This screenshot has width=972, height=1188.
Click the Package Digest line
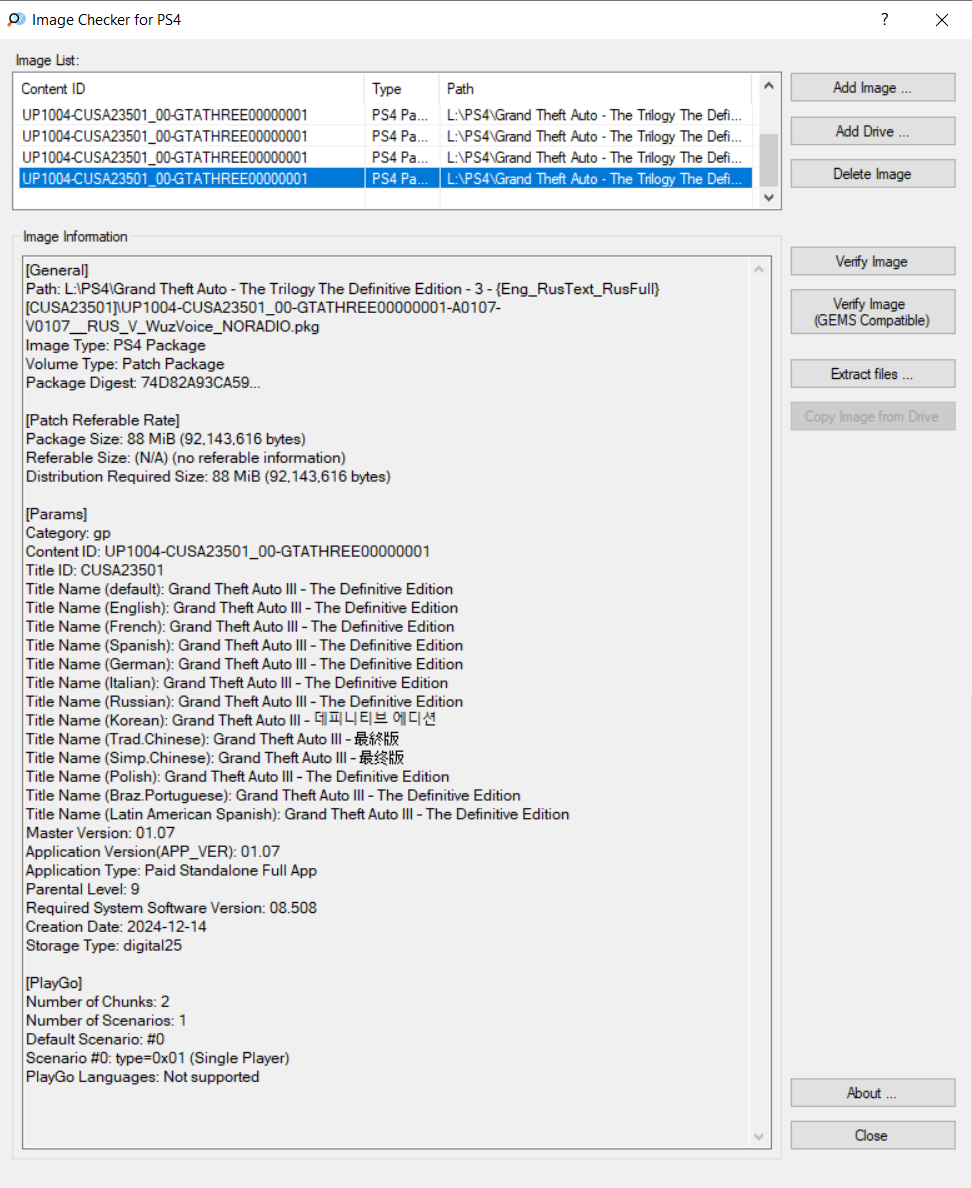(143, 383)
